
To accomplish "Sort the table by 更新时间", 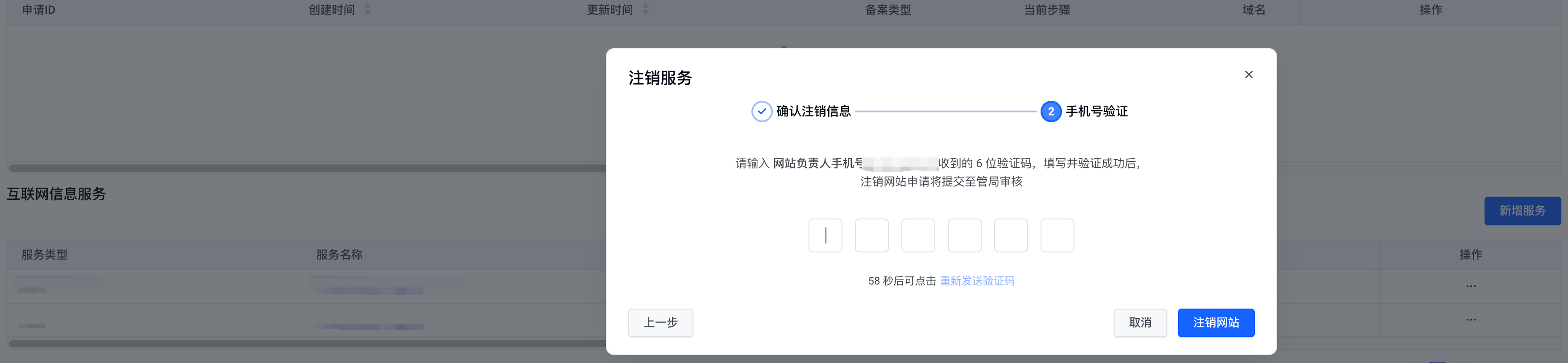I will click(x=645, y=9).
